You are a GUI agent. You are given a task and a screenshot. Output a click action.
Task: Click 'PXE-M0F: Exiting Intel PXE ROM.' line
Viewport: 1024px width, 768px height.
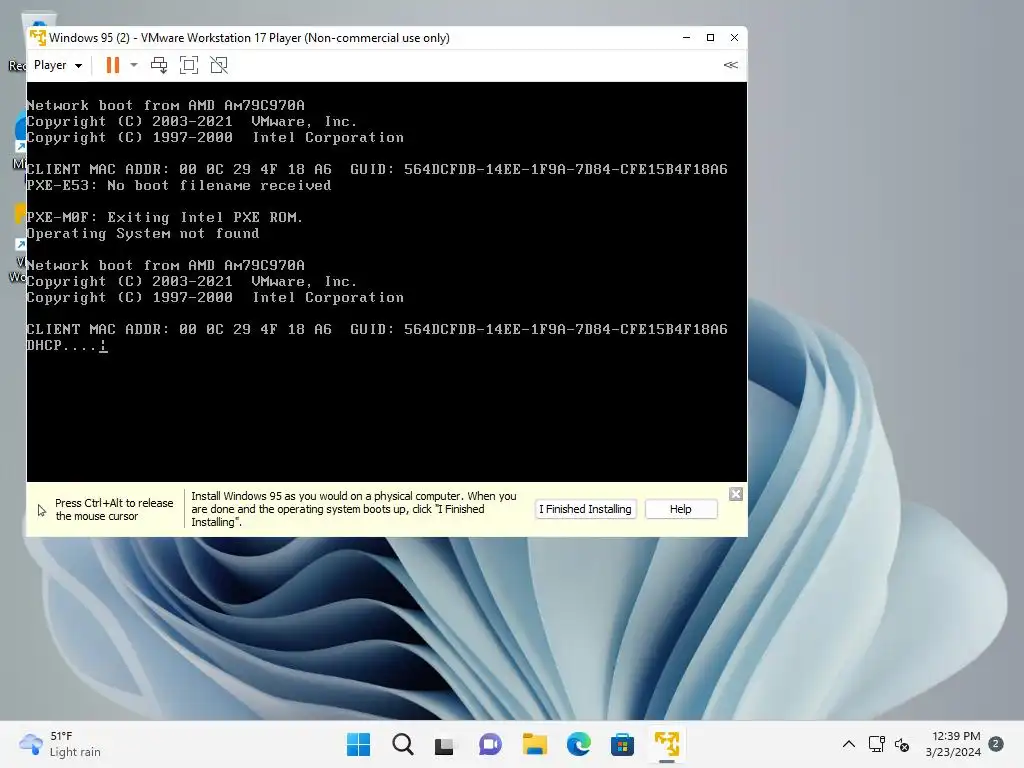(165, 217)
